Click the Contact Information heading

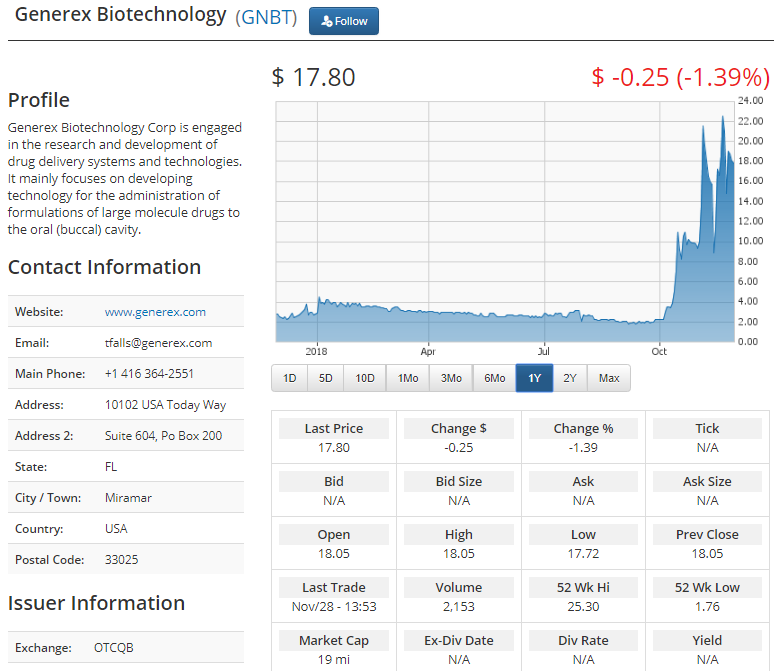tap(105, 267)
